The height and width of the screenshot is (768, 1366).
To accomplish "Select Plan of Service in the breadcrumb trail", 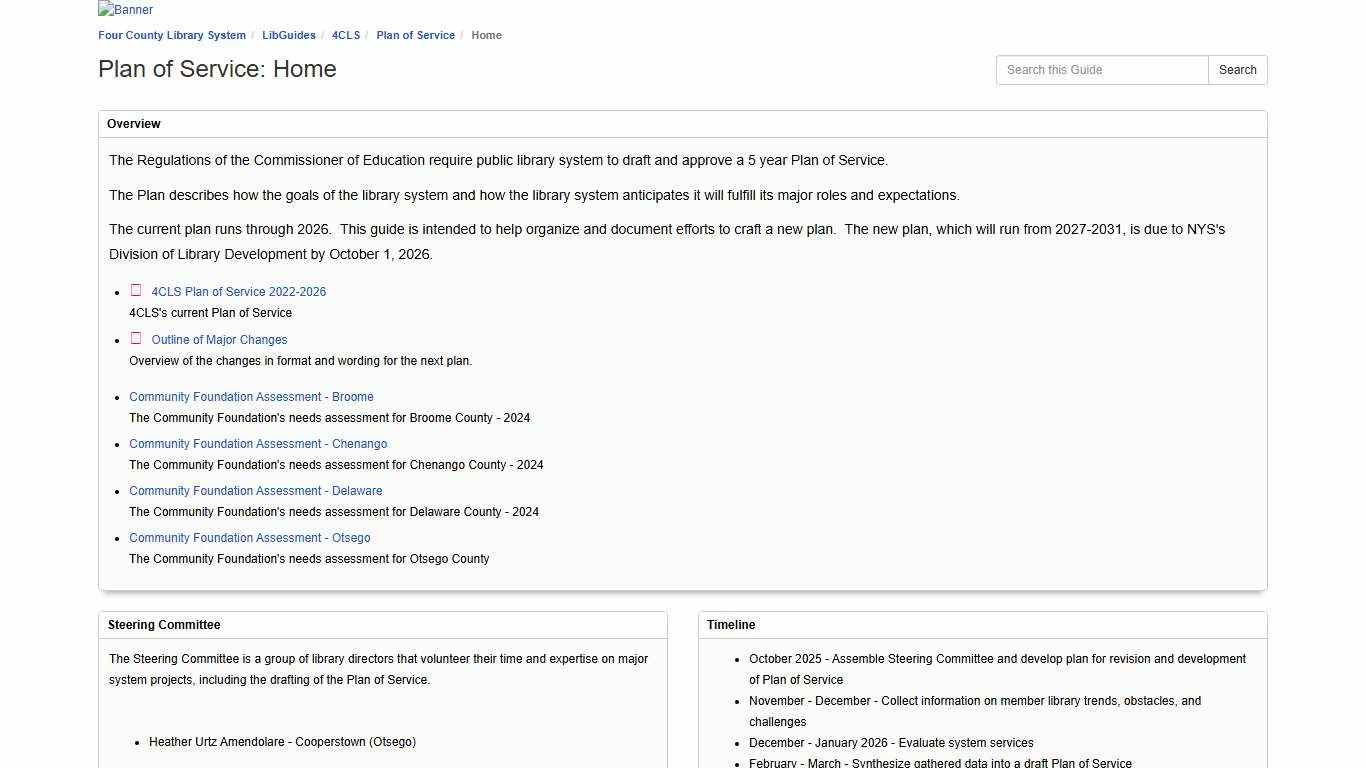I will point(415,35).
